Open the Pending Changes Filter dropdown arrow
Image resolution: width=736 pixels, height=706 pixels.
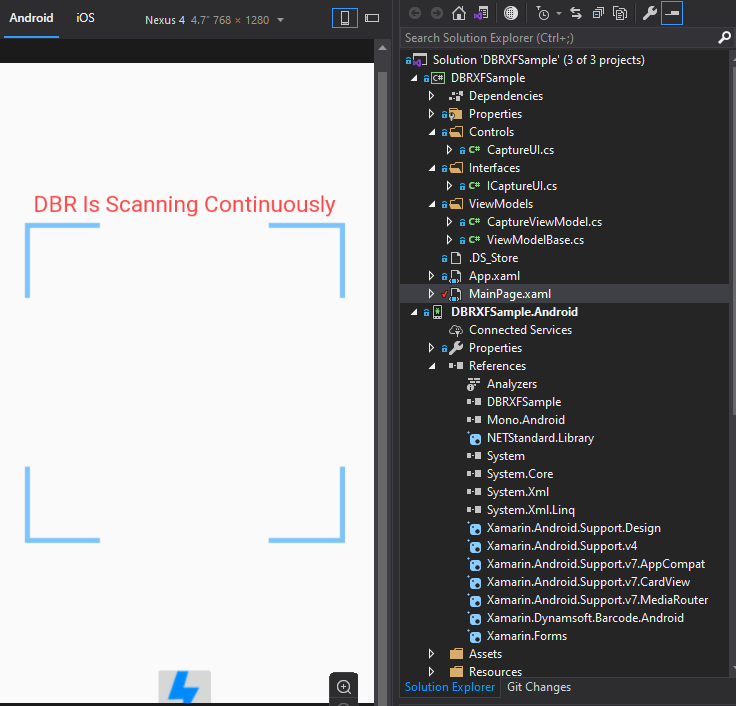point(559,13)
